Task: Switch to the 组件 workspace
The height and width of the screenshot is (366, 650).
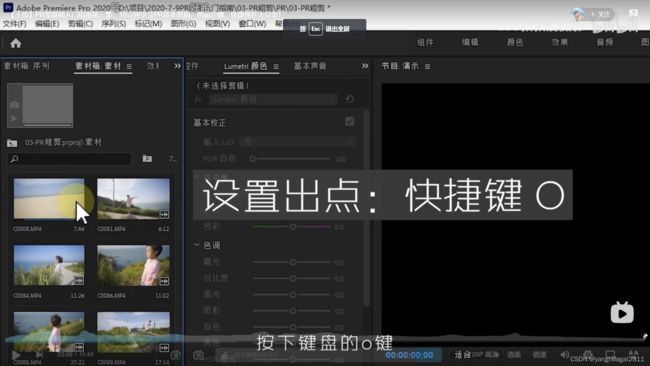Action: [425, 42]
